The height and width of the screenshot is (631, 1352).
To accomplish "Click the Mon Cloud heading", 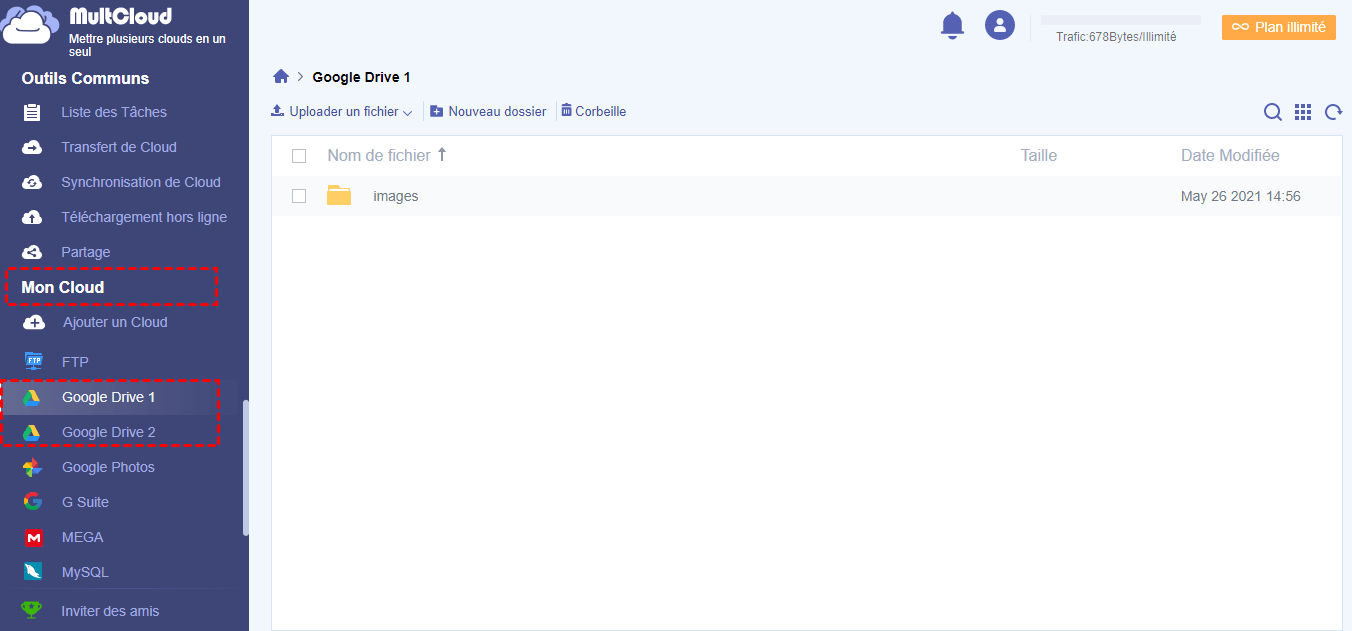I will tap(63, 287).
